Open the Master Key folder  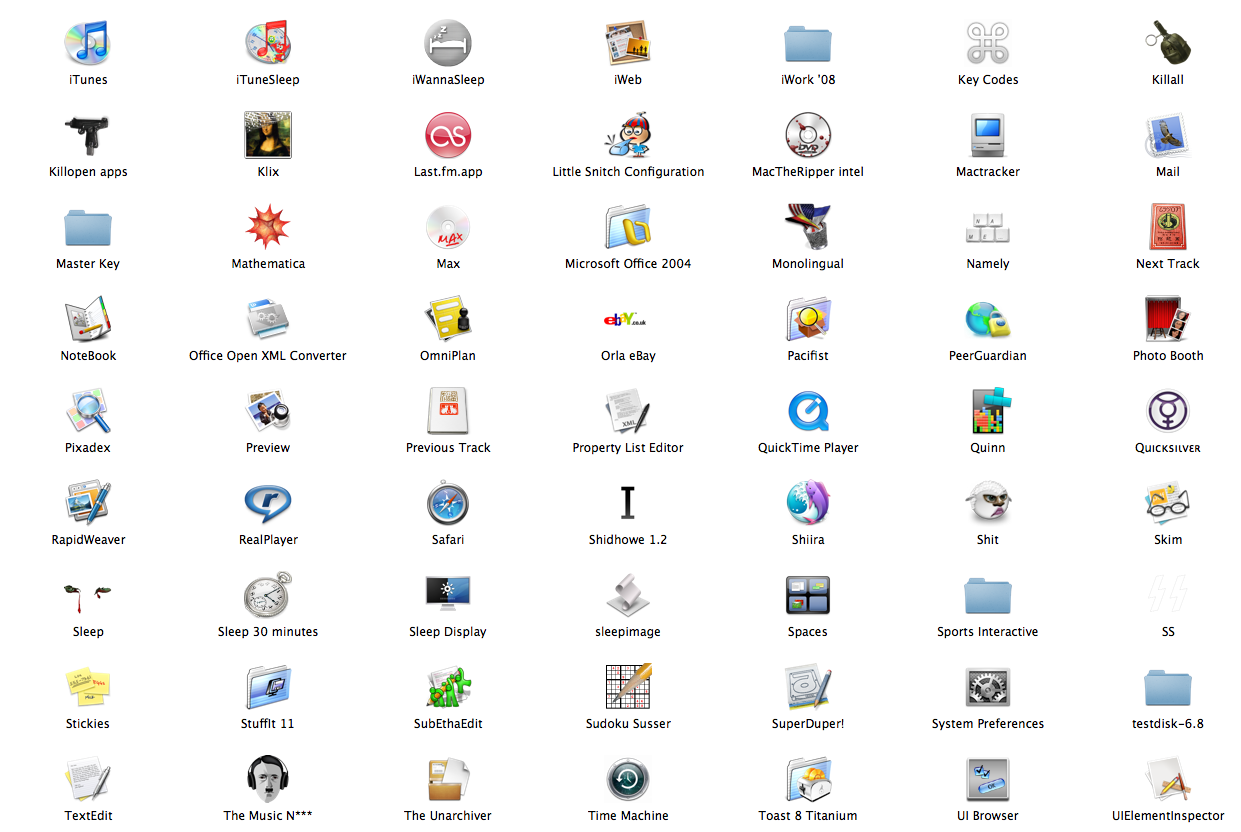pyautogui.click(x=88, y=226)
